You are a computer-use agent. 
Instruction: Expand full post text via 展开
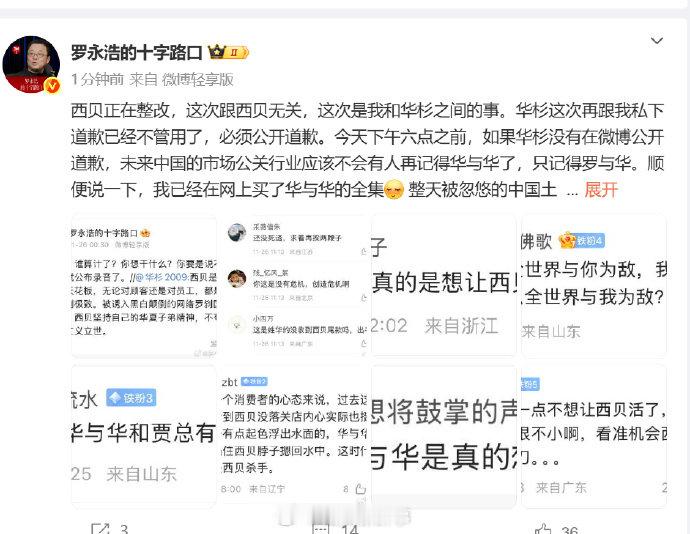pyautogui.click(x=601, y=190)
